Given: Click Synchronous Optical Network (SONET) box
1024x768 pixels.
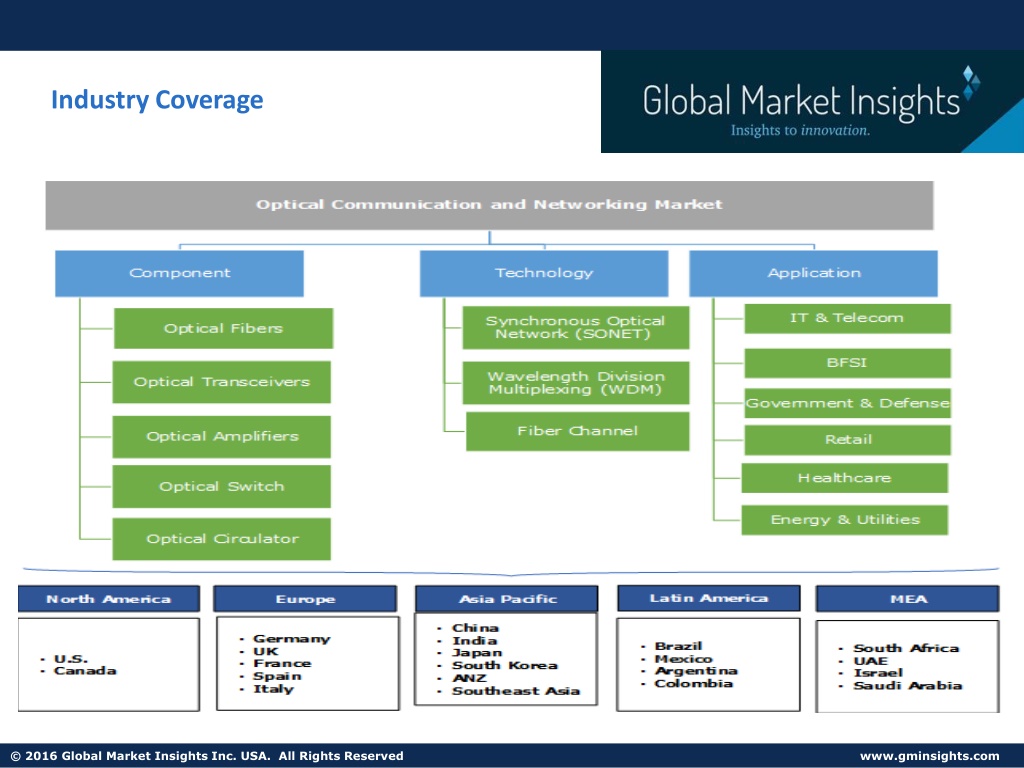Looking at the screenshot, I should coord(575,327).
